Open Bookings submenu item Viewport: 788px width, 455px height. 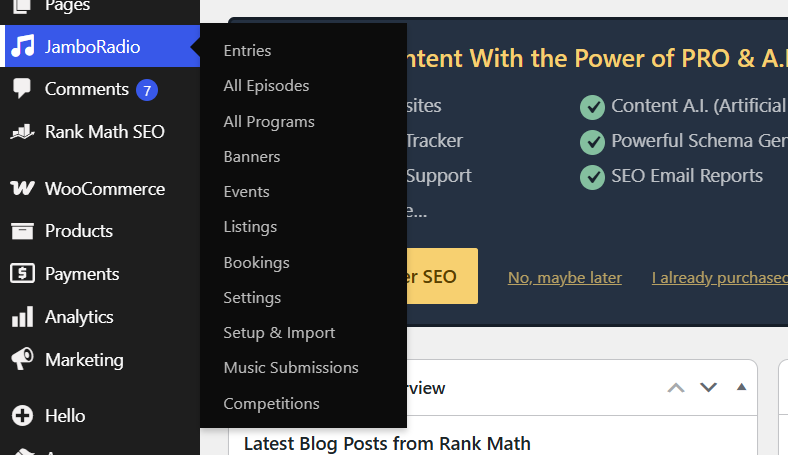click(256, 263)
